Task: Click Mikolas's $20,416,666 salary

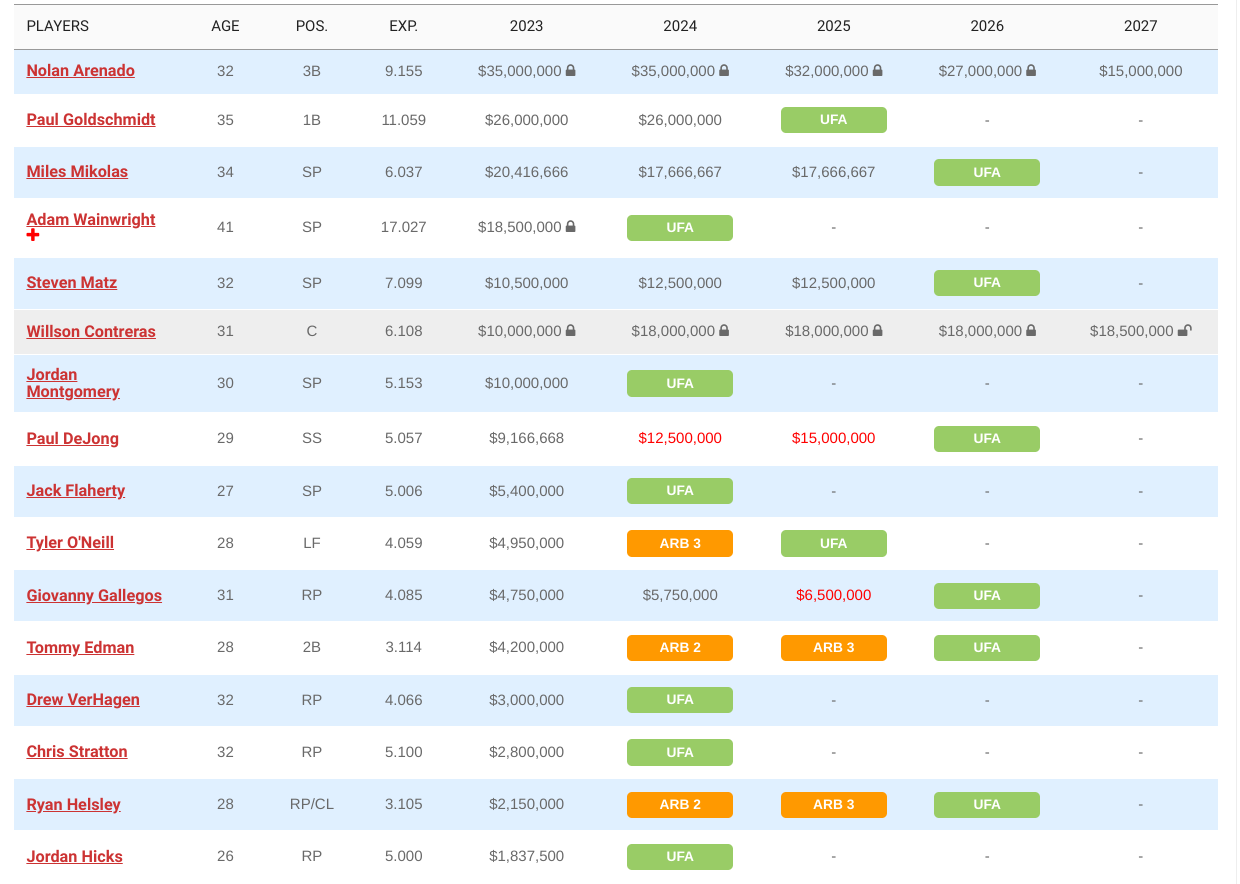Action: tap(527, 172)
